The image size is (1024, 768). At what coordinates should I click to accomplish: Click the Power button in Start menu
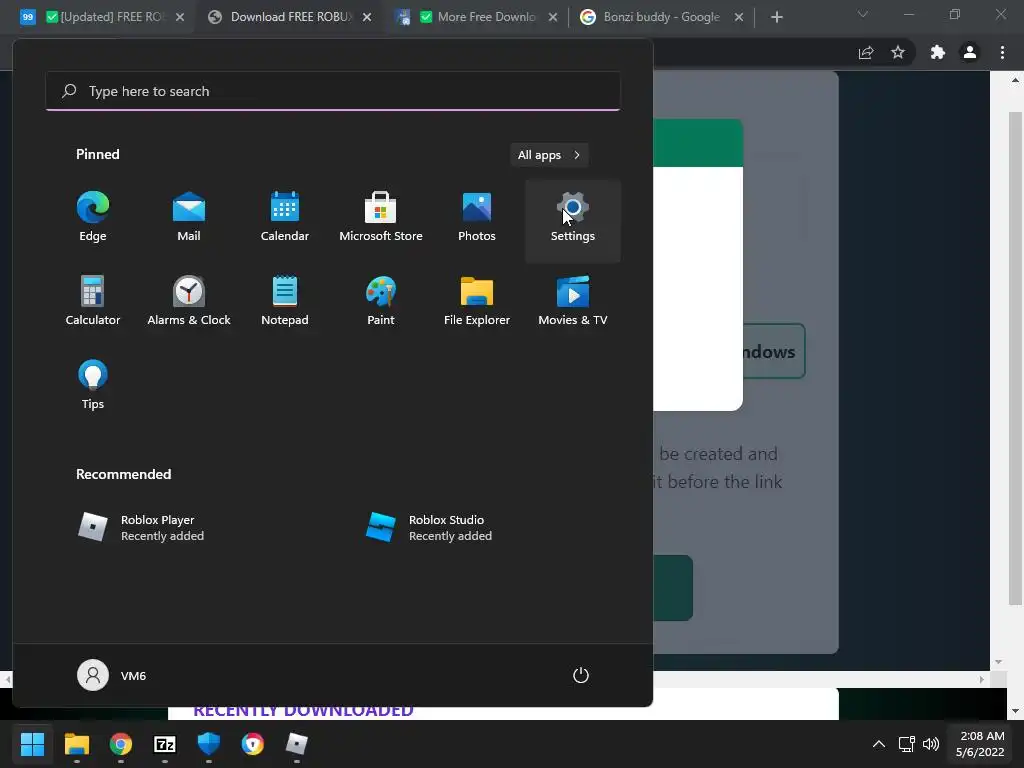[x=581, y=675]
